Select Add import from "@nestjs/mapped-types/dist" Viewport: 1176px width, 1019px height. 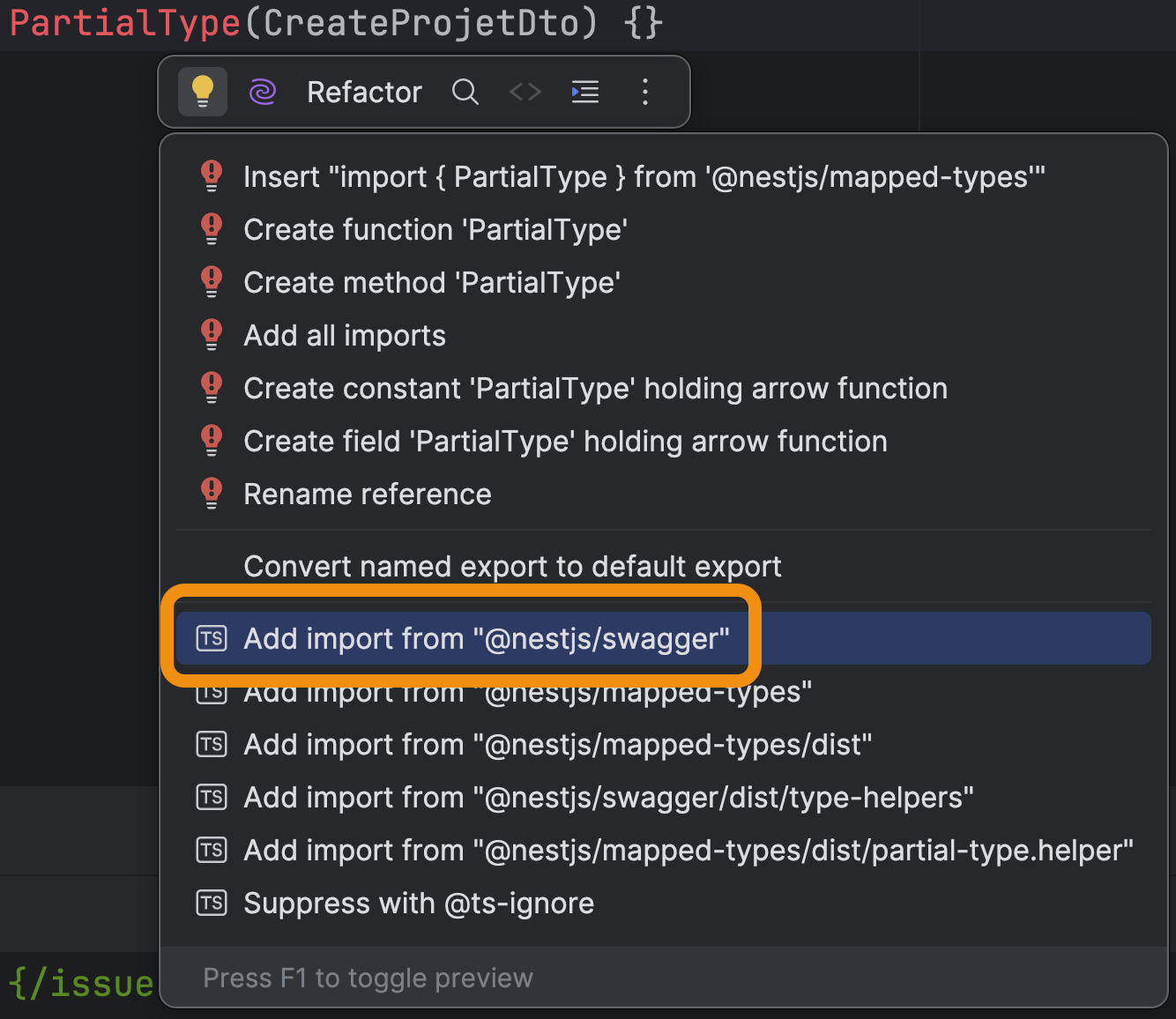coord(557,745)
